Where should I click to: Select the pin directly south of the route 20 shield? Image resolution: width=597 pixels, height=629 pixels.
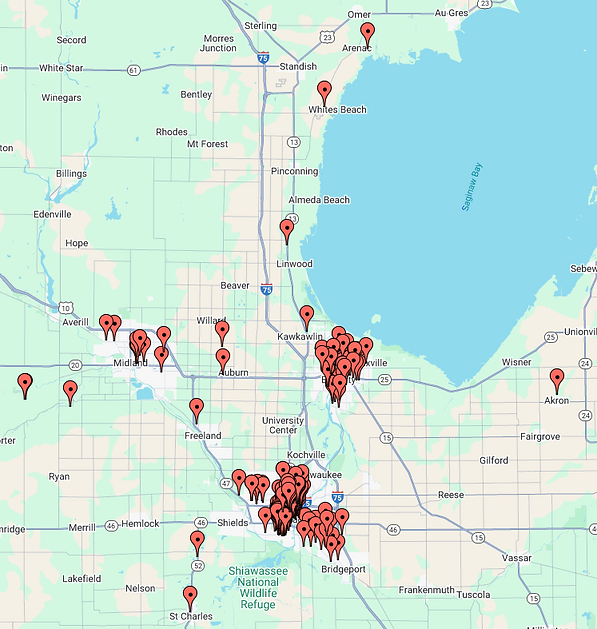pyautogui.click(x=71, y=392)
